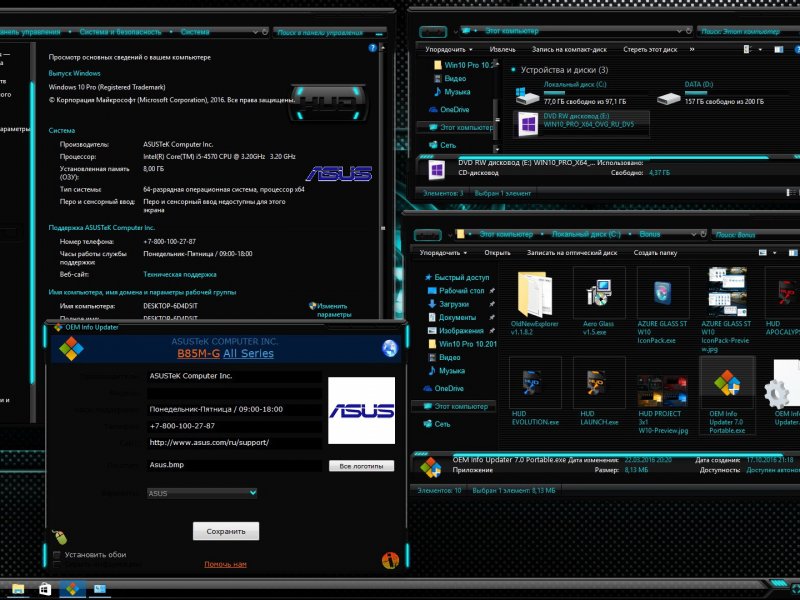Click the Сохранить button
The width and height of the screenshot is (800, 600).
pyautogui.click(x=226, y=531)
